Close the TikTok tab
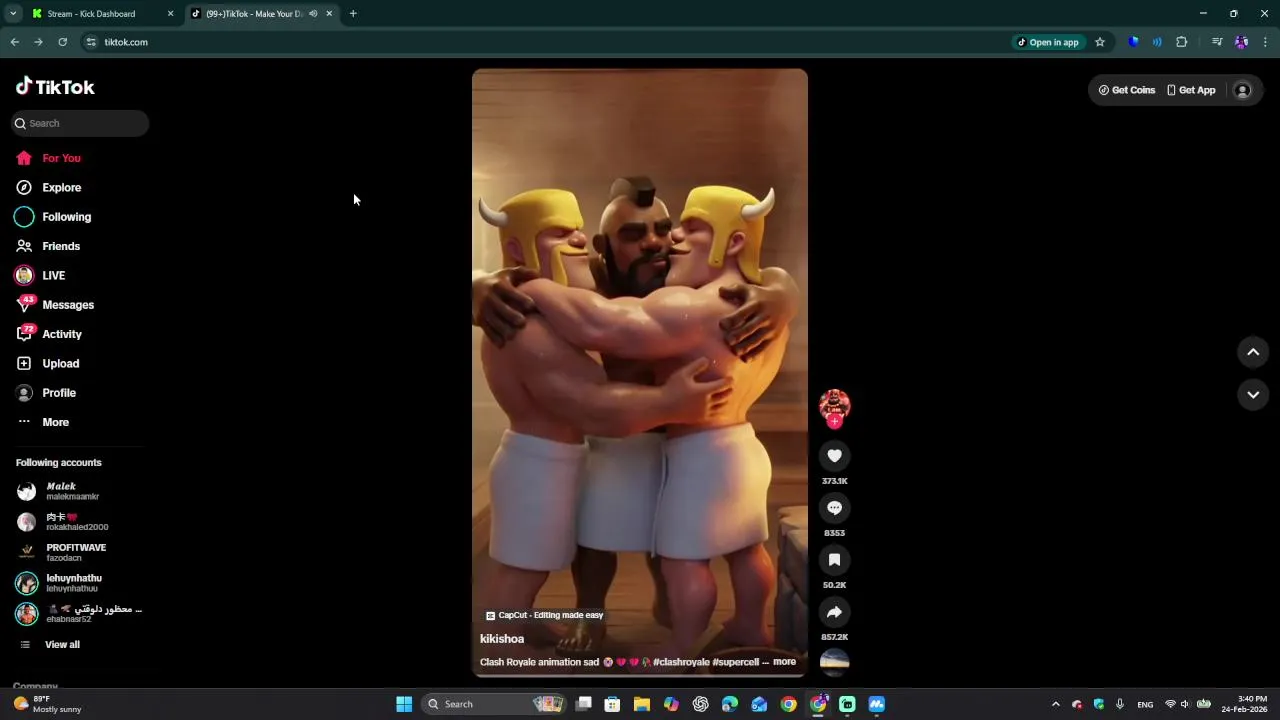This screenshot has height=720, width=1280. coord(329,14)
